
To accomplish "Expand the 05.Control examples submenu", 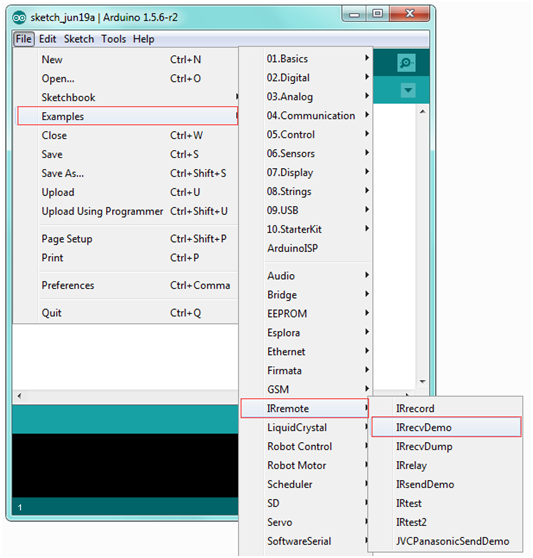I will coord(306,134).
